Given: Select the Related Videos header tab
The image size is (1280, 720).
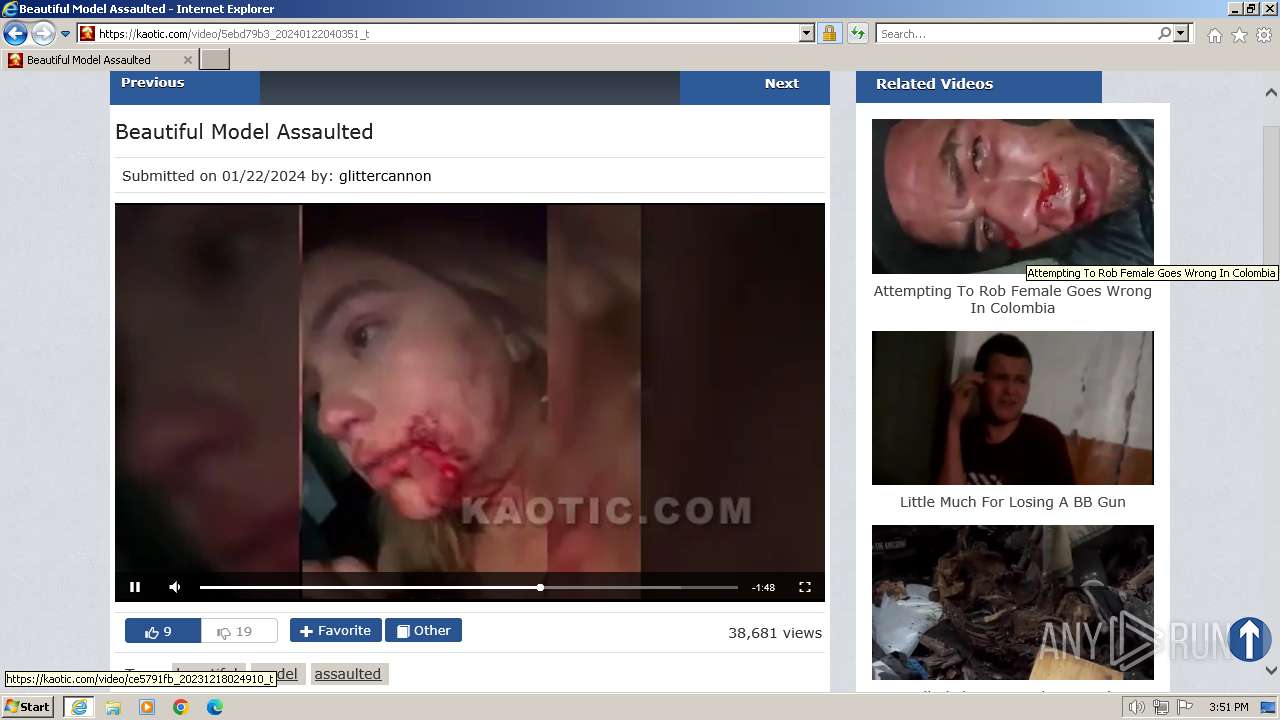Looking at the screenshot, I should click(x=979, y=86).
